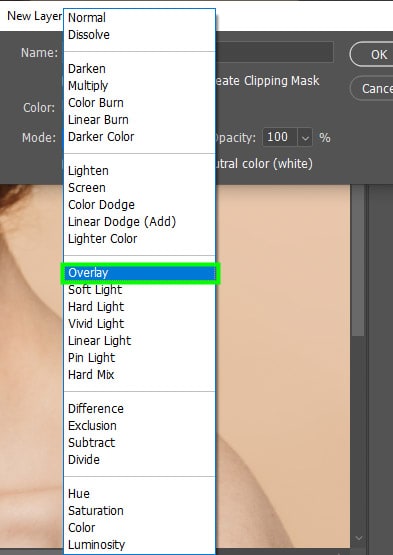Select Divide blend mode
Viewport: 393px width, 555px height.
pyautogui.click(x=139, y=459)
